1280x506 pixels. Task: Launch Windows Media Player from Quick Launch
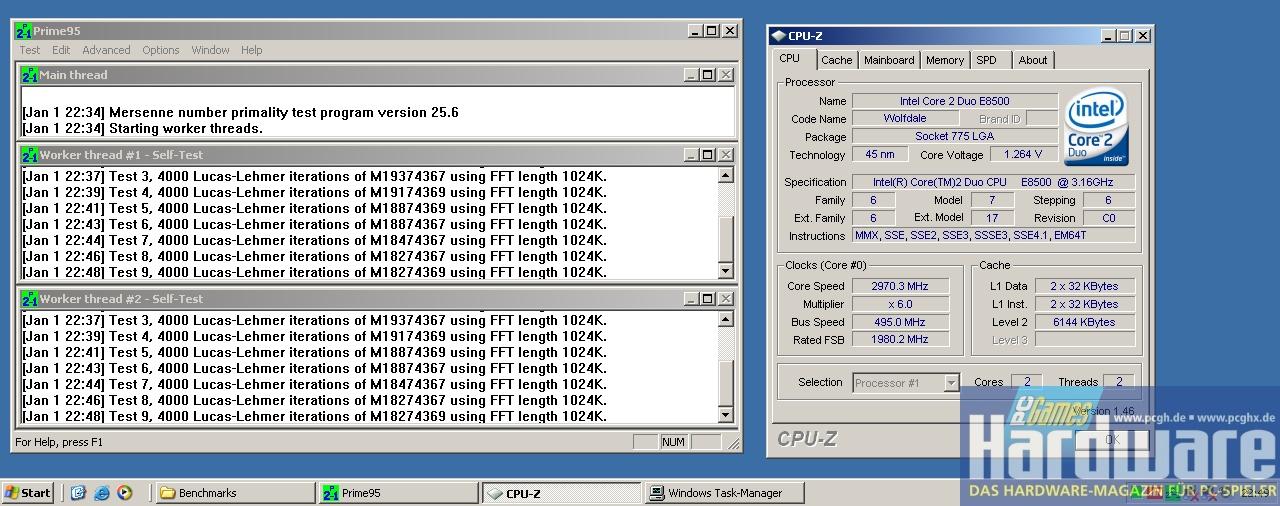(x=125, y=492)
